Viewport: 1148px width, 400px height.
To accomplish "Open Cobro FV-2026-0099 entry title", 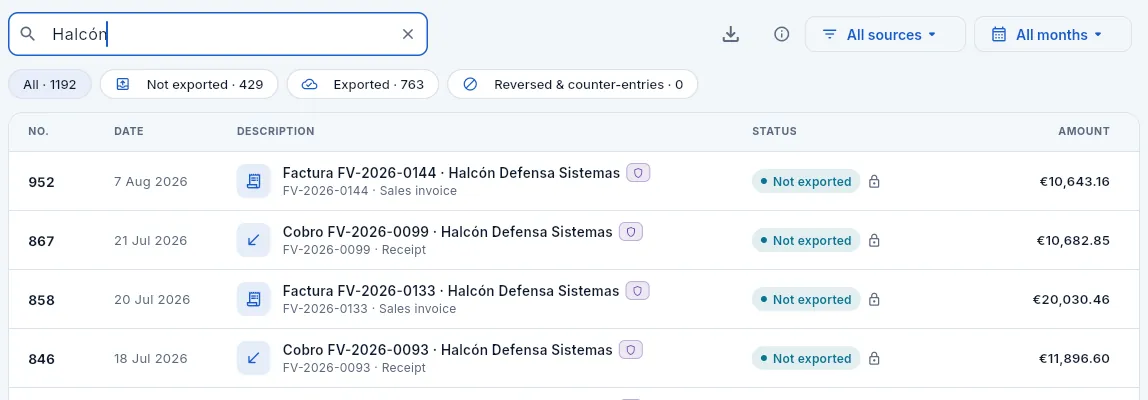I will point(447,232).
